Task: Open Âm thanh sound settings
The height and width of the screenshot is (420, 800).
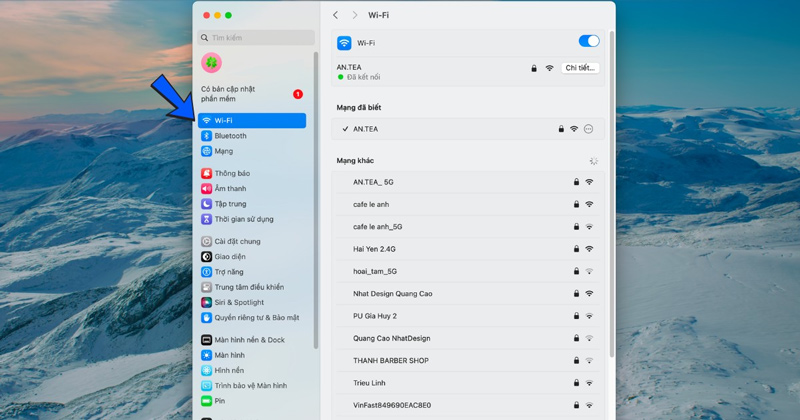Action: (230, 189)
